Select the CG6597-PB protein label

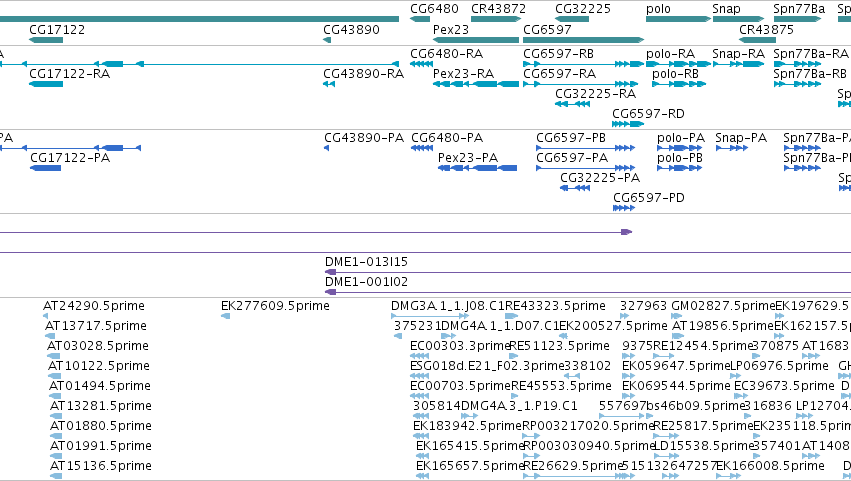(571, 137)
